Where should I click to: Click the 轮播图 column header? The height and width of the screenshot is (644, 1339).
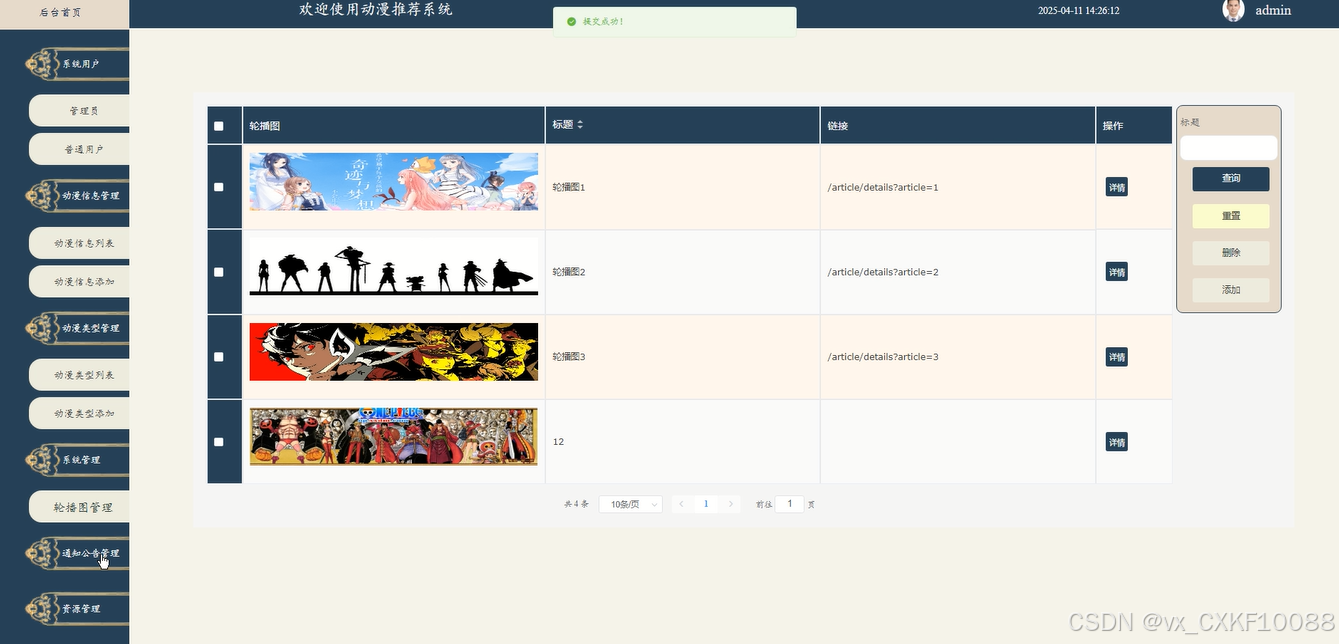(x=394, y=126)
